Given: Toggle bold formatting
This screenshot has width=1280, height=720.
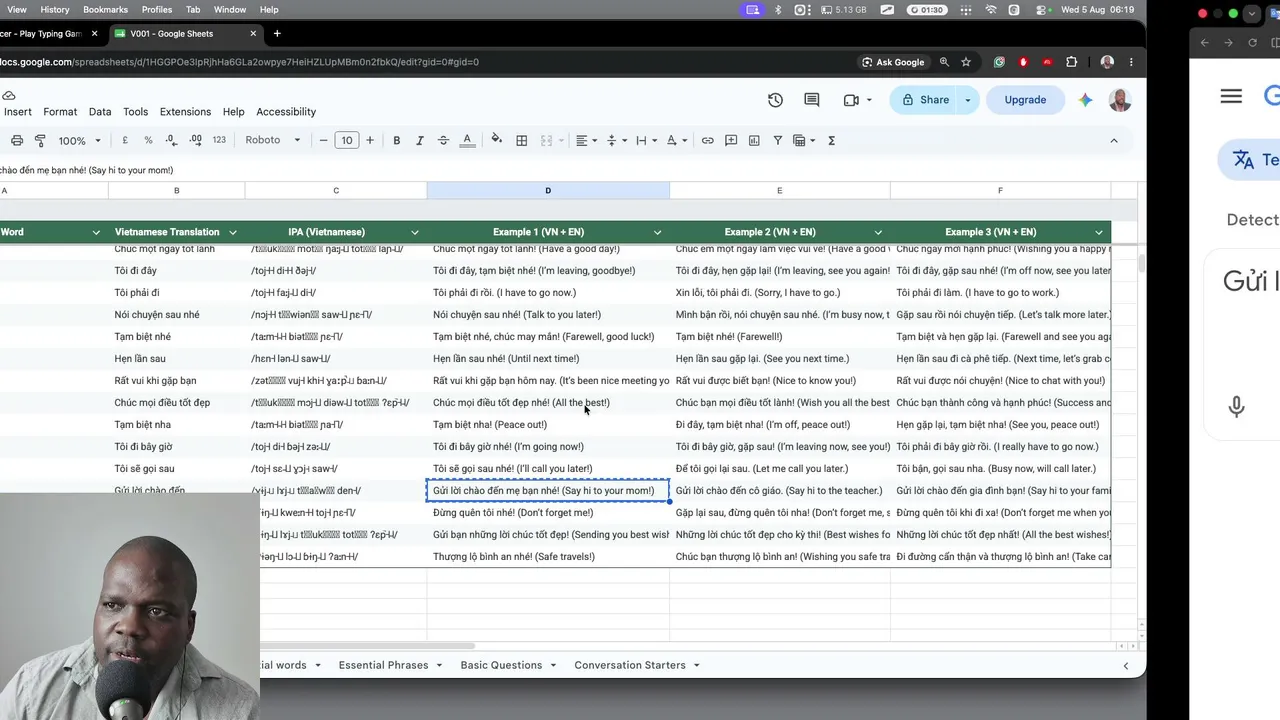Looking at the screenshot, I should pos(397,141).
